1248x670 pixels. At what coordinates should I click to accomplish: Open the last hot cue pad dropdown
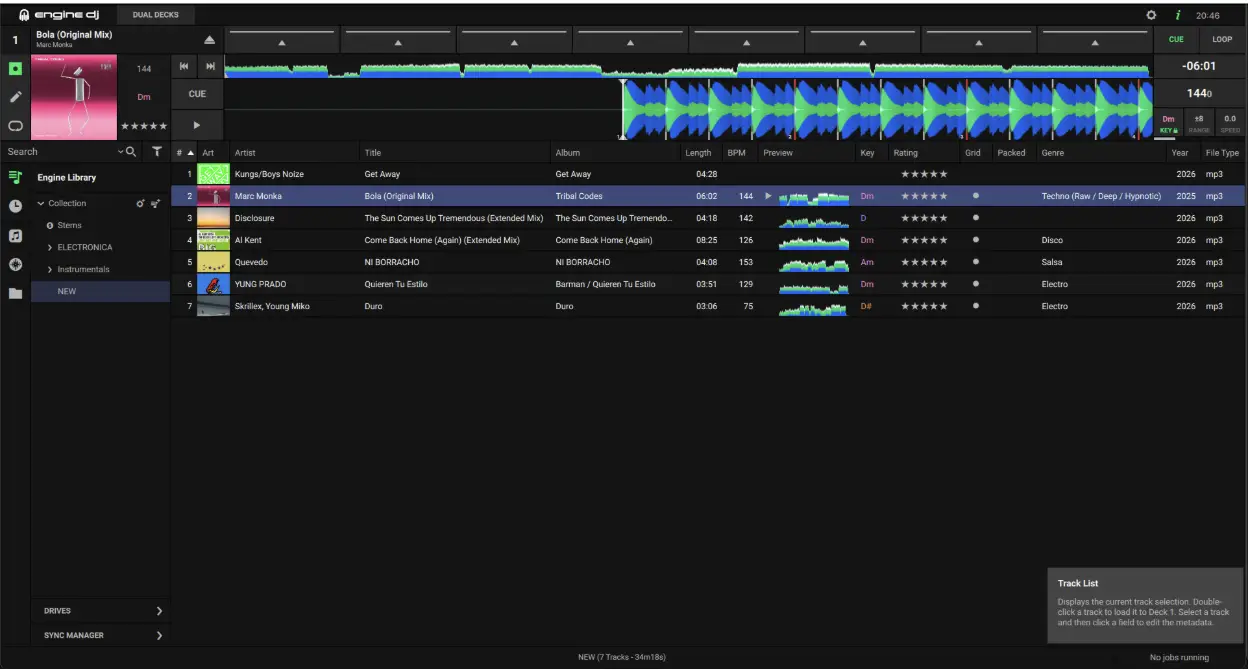(x=1095, y=43)
